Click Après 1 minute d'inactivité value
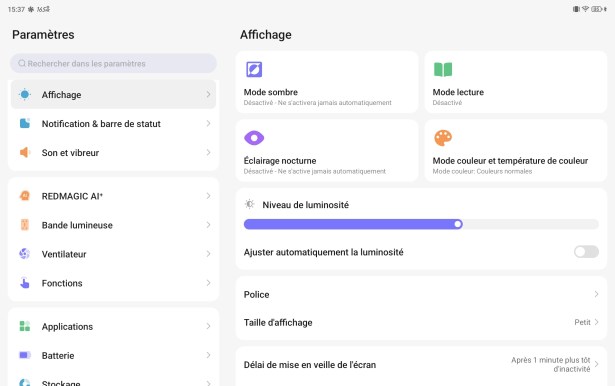This screenshot has width=615, height=386. click(x=550, y=364)
